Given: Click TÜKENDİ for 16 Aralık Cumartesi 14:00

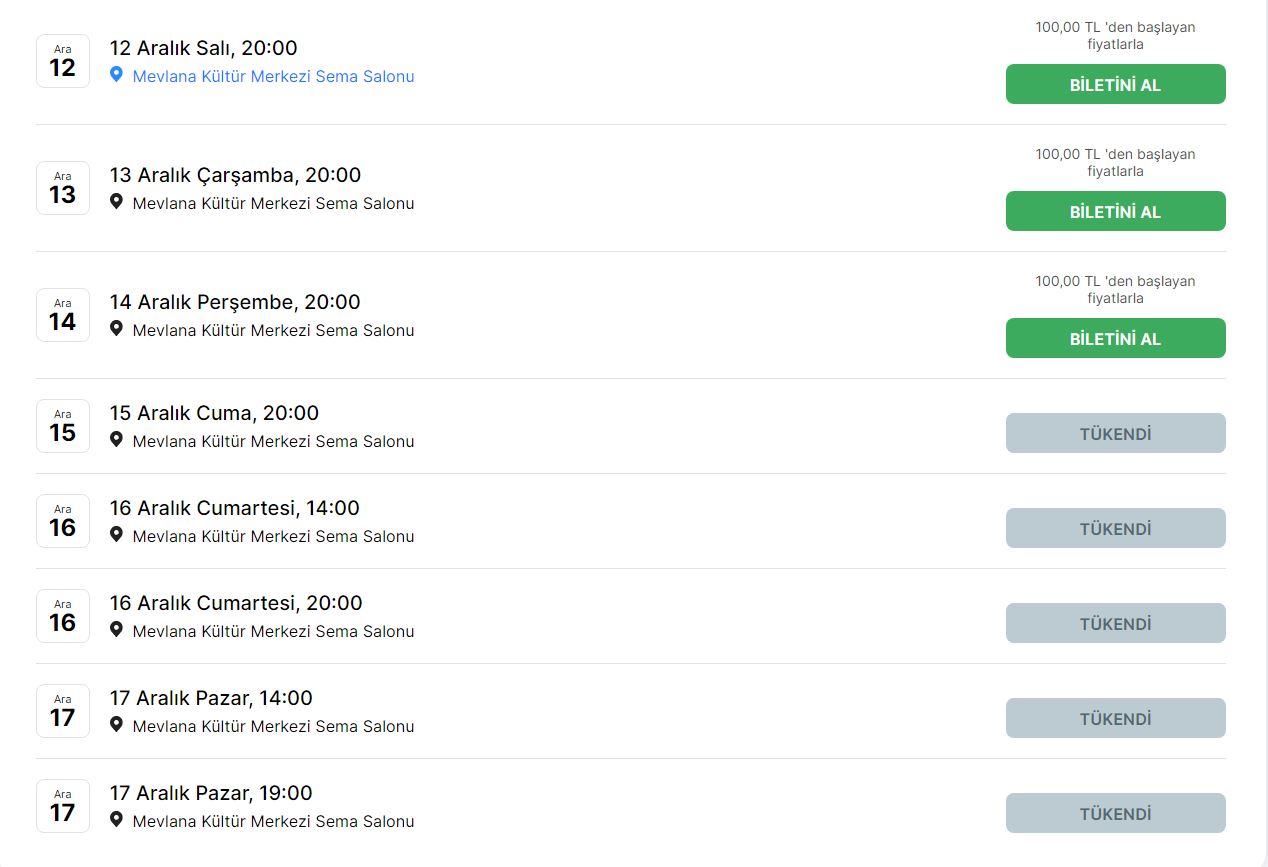Looking at the screenshot, I should [x=1115, y=529].
